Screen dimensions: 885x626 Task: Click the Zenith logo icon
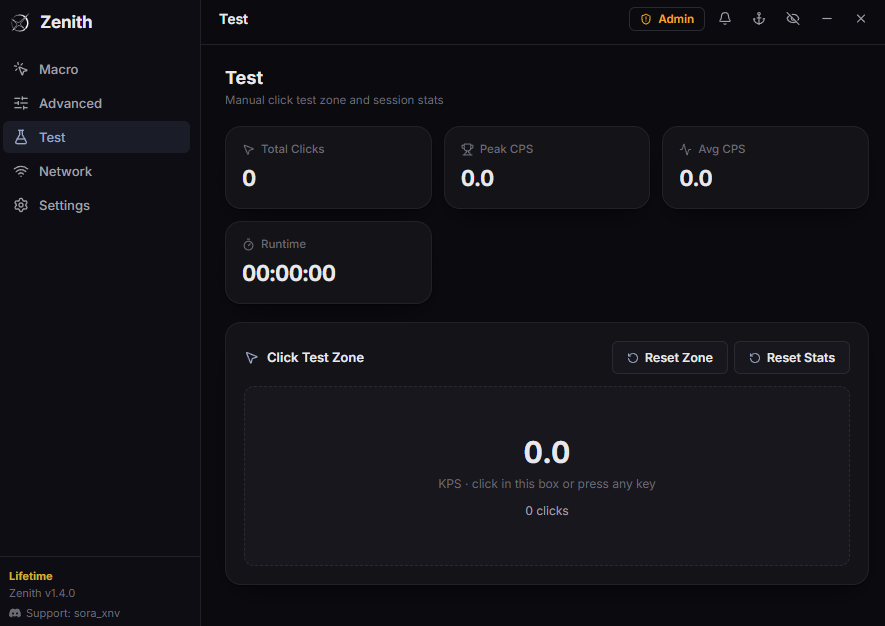(20, 23)
